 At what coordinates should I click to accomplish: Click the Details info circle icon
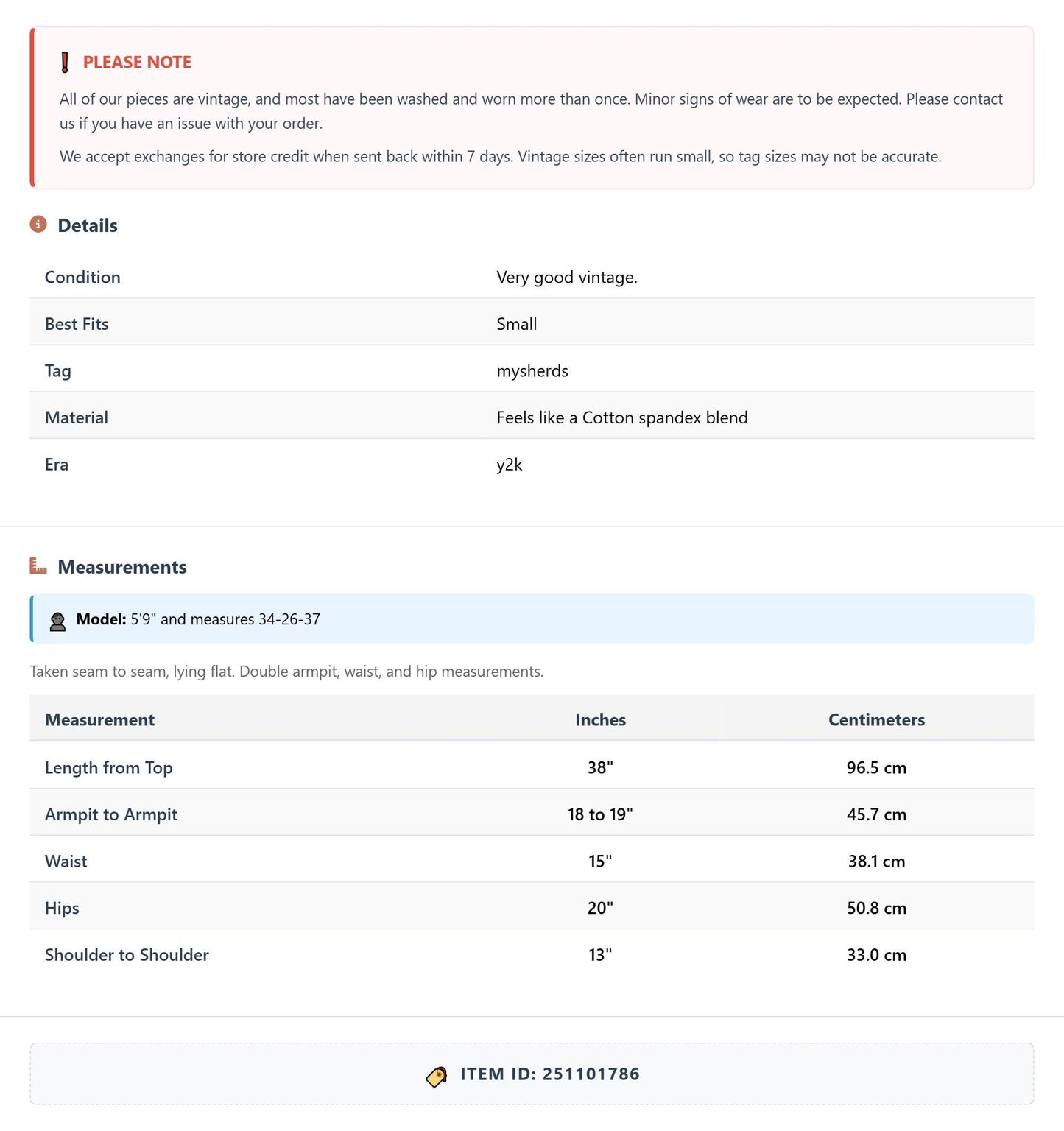click(38, 224)
